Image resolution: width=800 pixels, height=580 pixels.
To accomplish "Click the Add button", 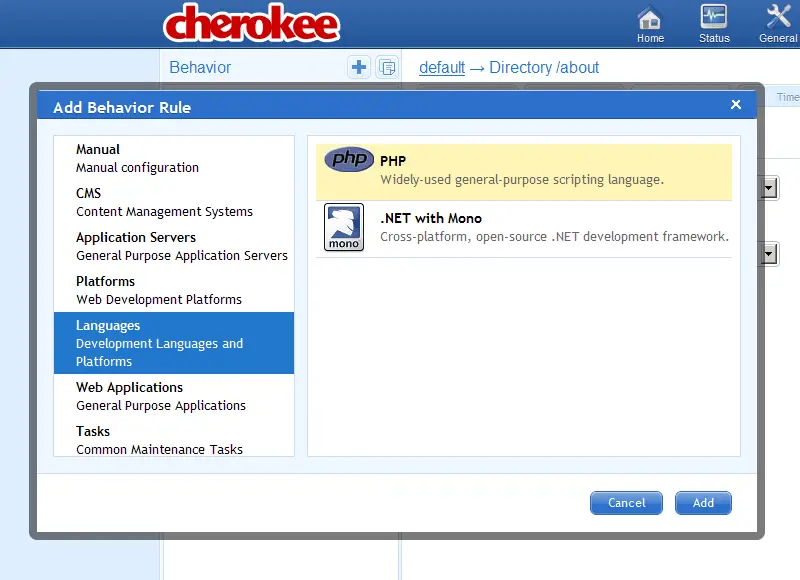I will pos(703,503).
